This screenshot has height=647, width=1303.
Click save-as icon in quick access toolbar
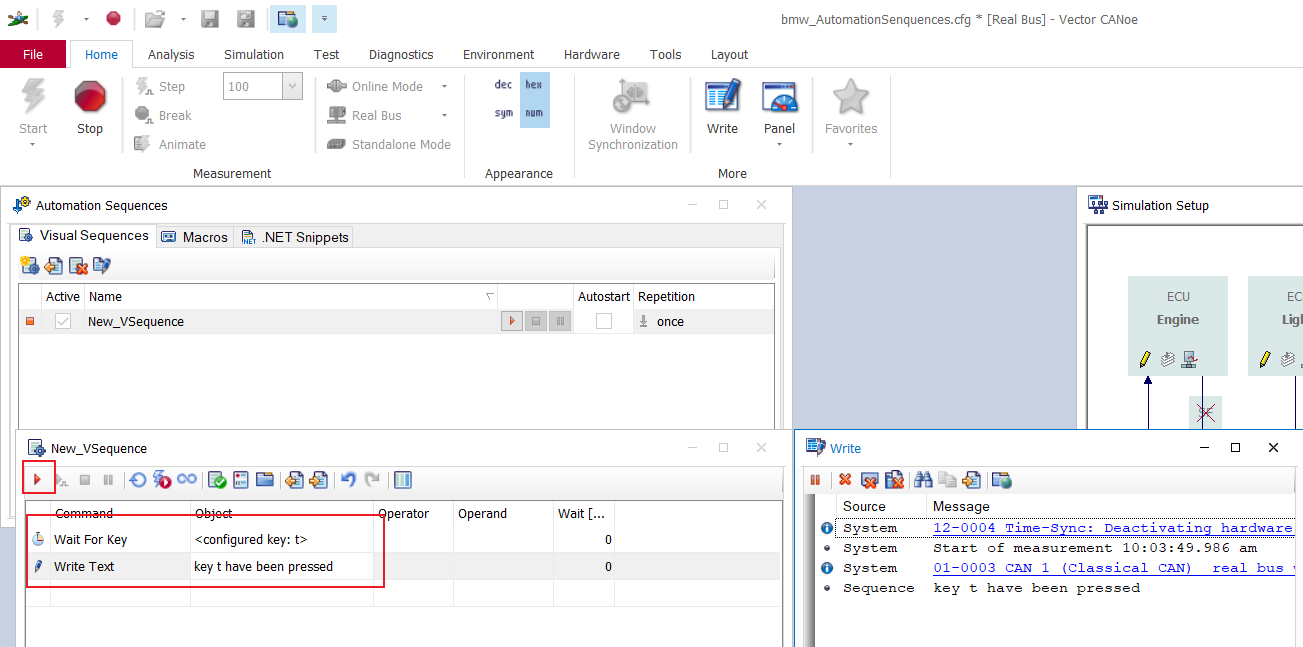pyautogui.click(x=245, y=18)
